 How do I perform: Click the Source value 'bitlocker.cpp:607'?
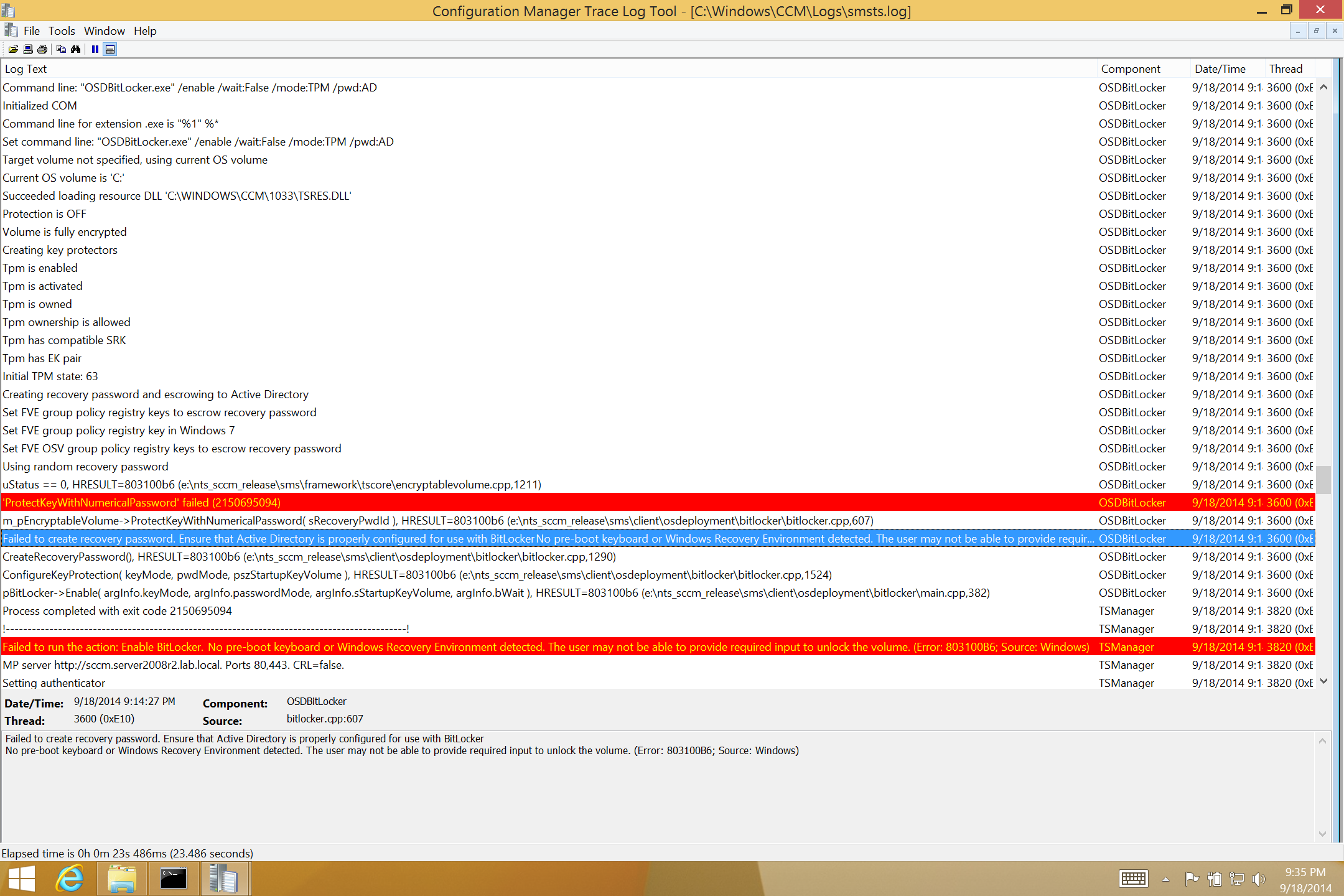pyautogui.click(x=325, y=719)
